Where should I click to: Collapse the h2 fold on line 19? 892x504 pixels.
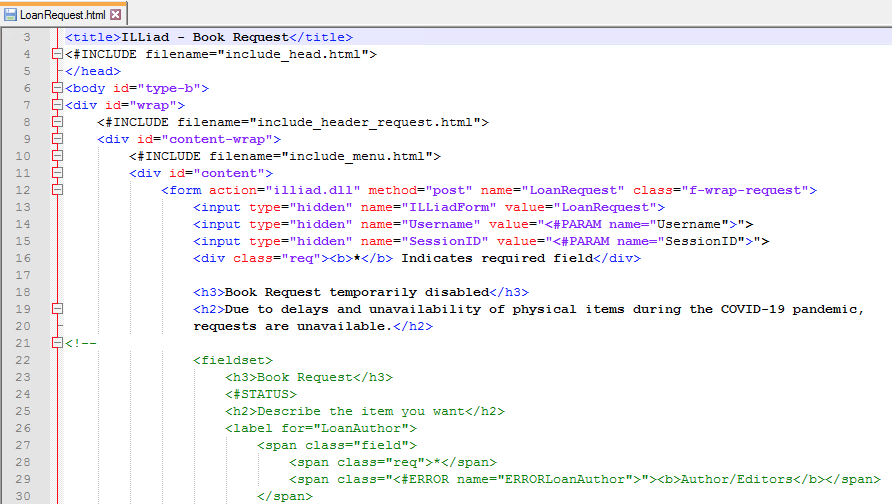coord(57,309)
